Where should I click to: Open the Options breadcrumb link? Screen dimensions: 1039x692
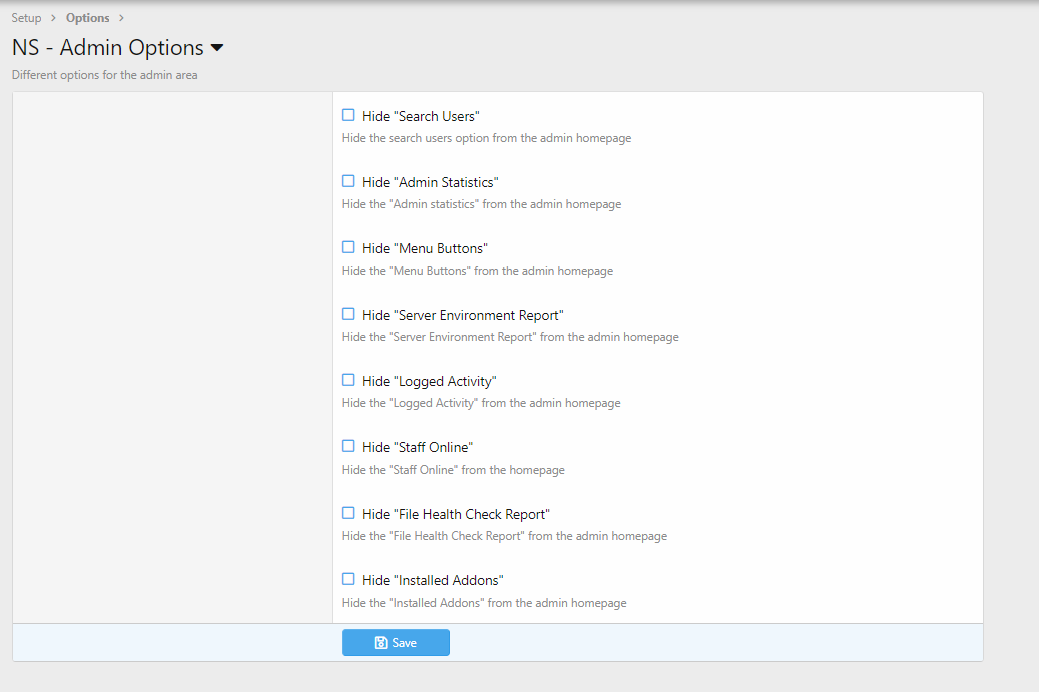88,18
